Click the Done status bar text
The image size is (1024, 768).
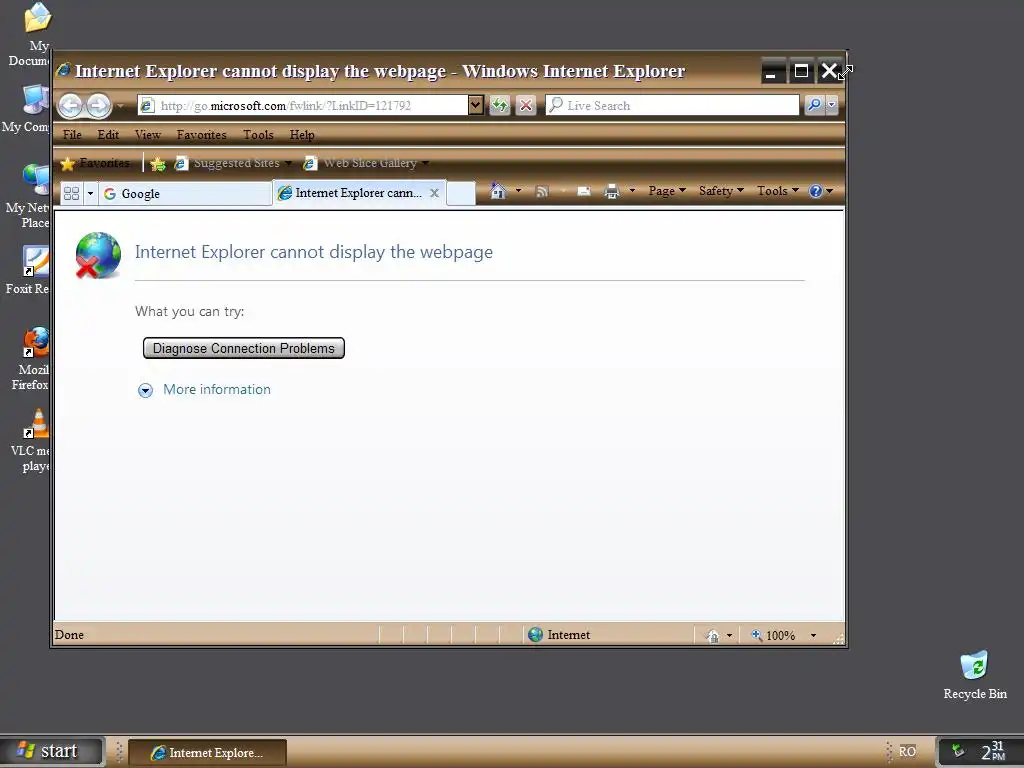pos(69,635)
